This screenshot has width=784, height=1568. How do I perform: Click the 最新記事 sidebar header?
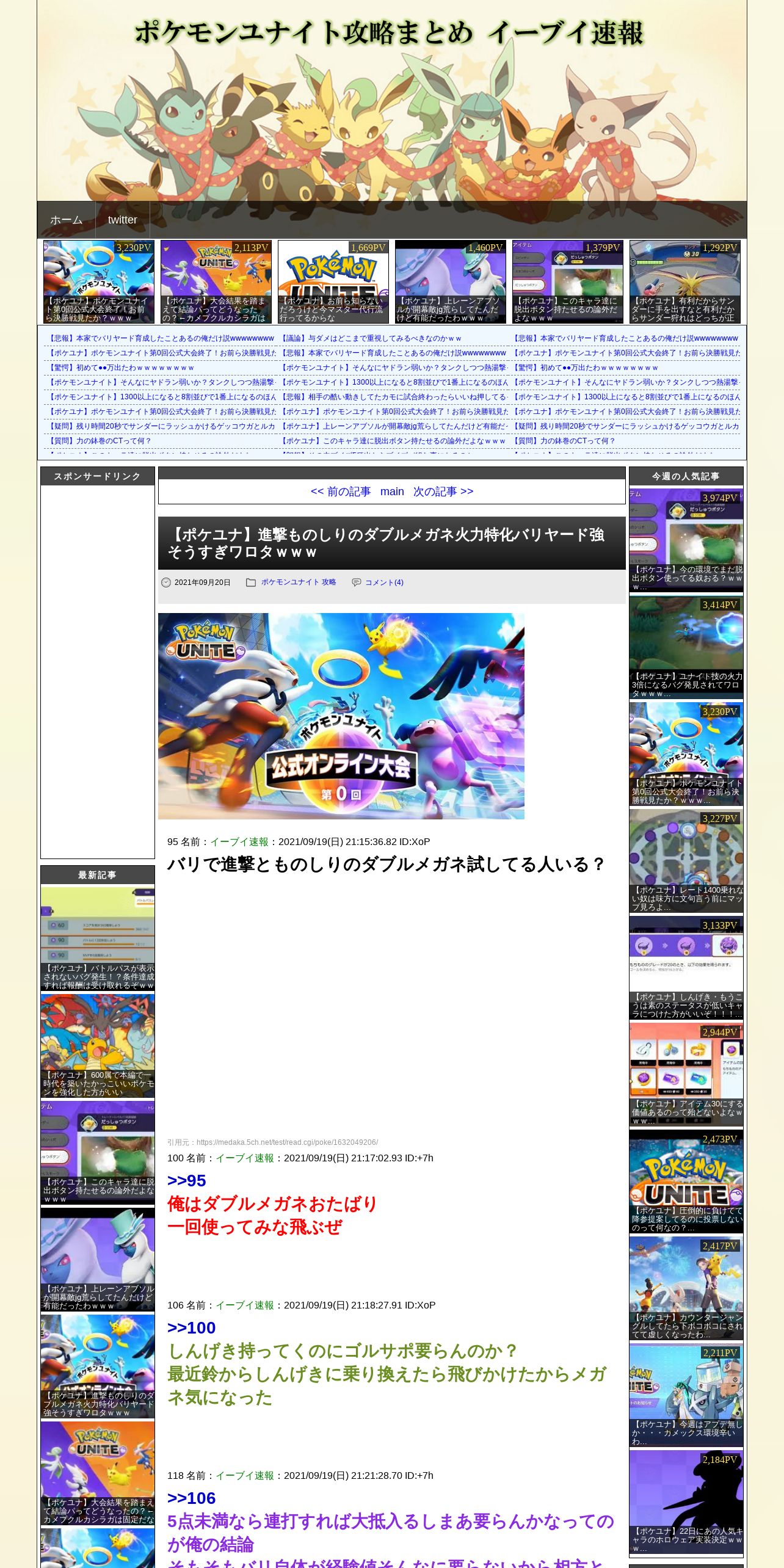click(98, 875)
